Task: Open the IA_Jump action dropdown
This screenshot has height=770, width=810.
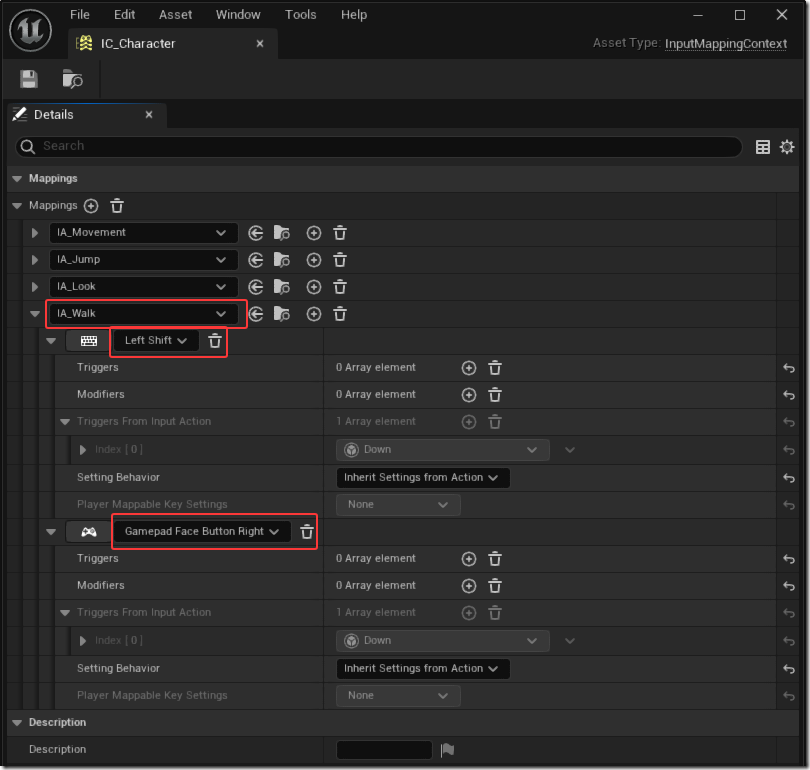Action: (144, 260)
